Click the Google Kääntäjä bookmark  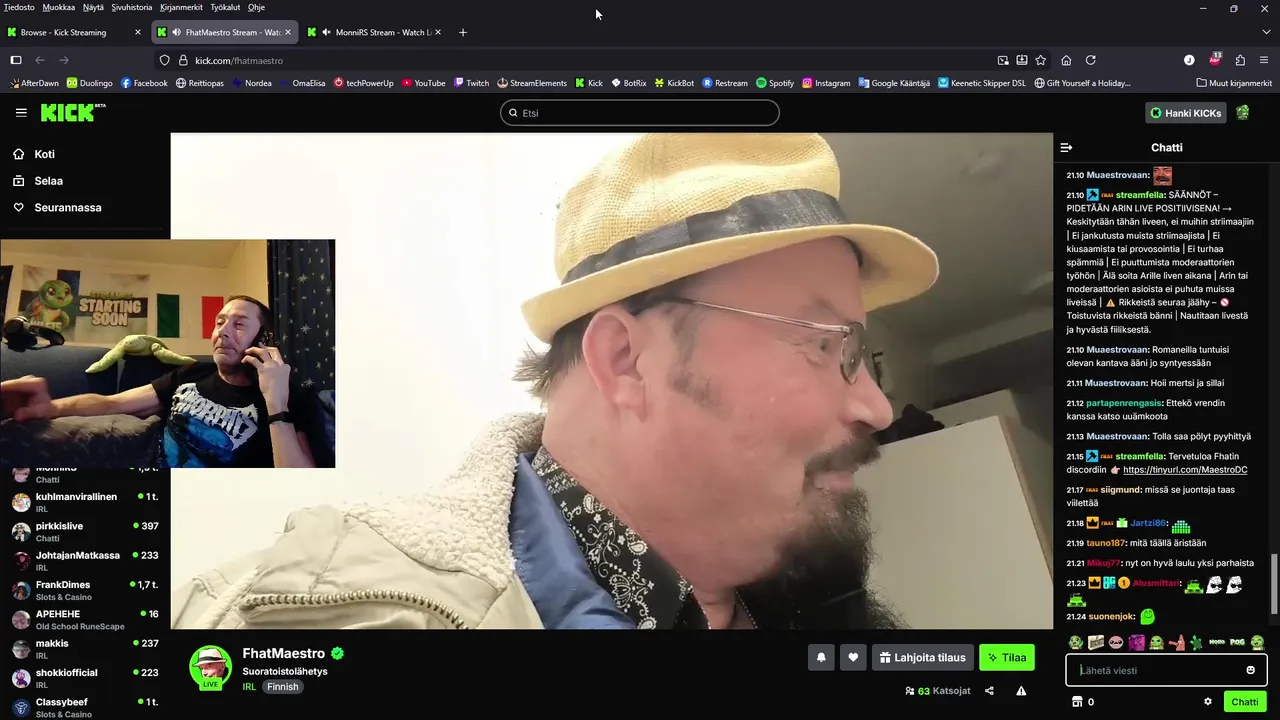click(x=894, y=83)
